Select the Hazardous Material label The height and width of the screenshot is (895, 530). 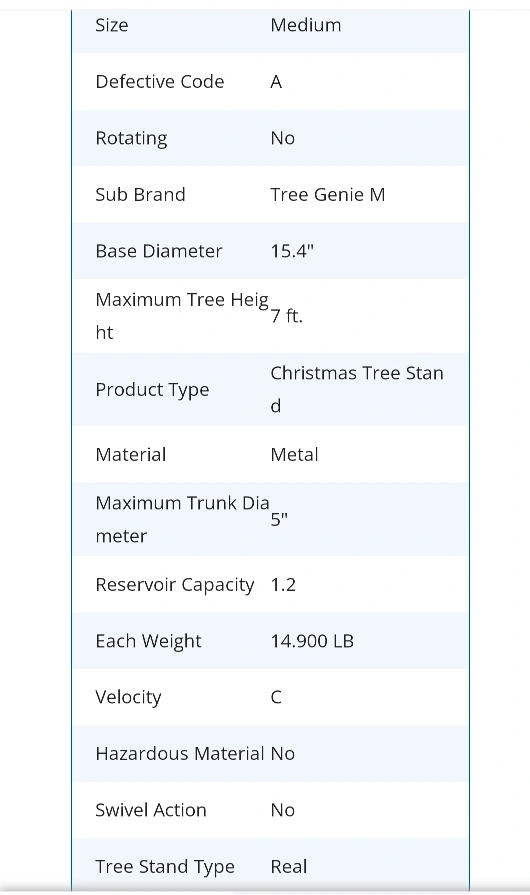click(x=180, y=754)
